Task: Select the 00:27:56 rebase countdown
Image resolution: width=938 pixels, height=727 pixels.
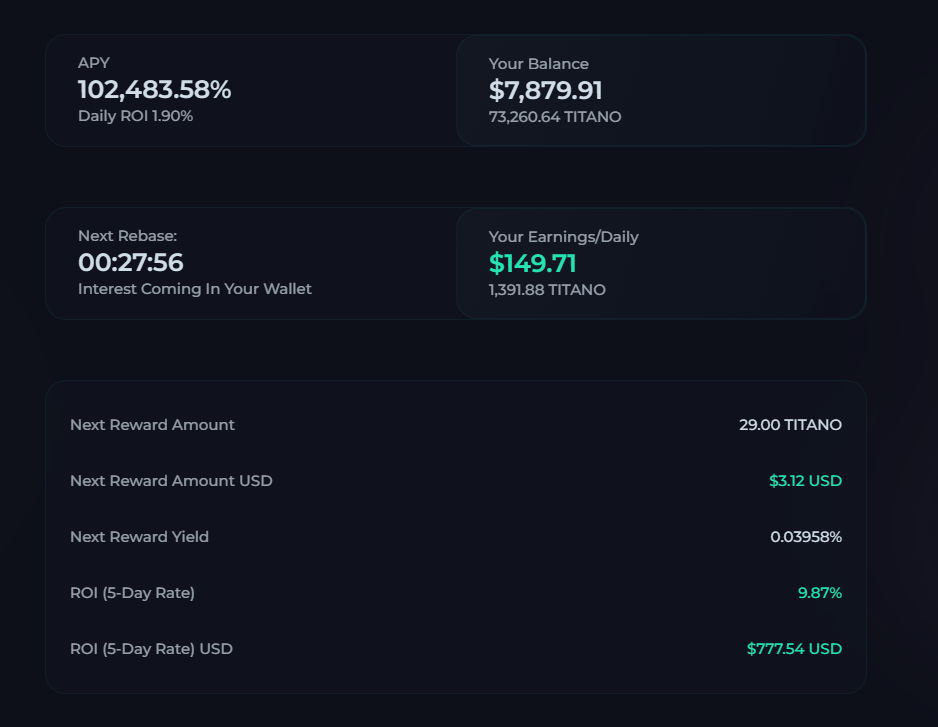Action: [130, 262]
